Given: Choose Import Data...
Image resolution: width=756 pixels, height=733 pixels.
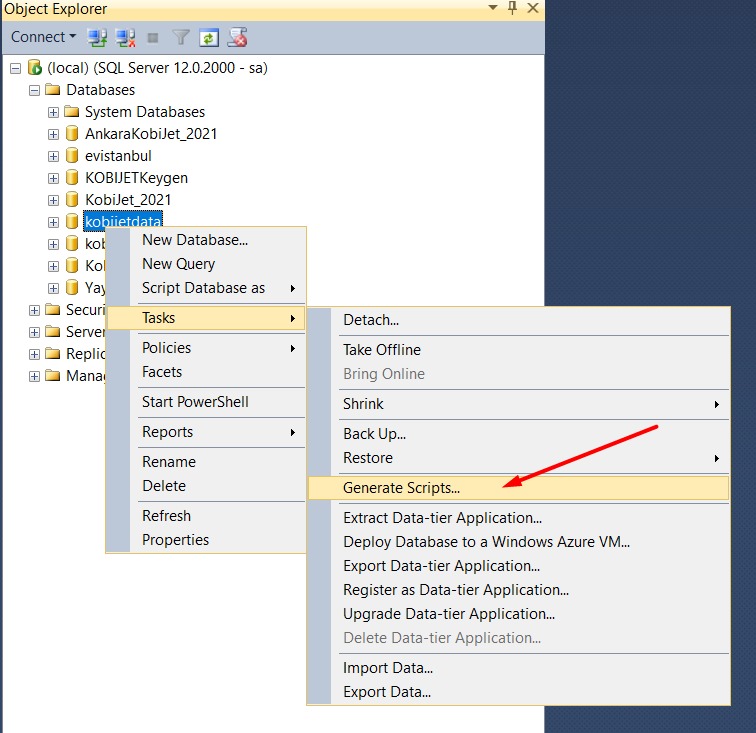Looking at the screenshot, I should [x=518, y=668].
